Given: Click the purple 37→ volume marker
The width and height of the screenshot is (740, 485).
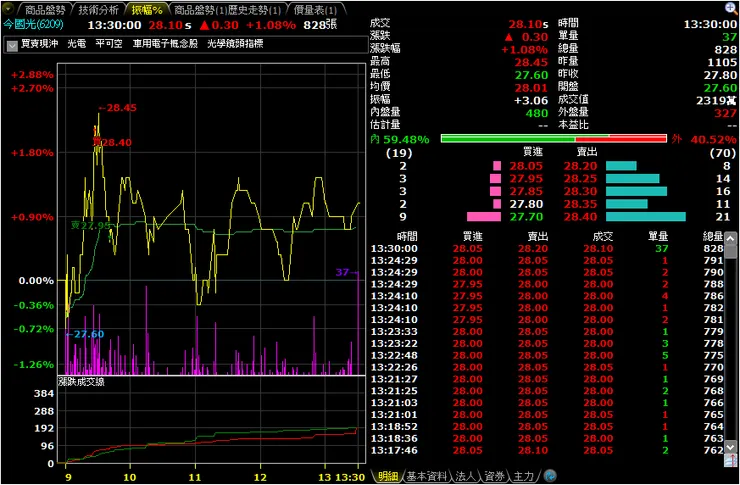Looking at the screenshot, I should click(347, 272).
